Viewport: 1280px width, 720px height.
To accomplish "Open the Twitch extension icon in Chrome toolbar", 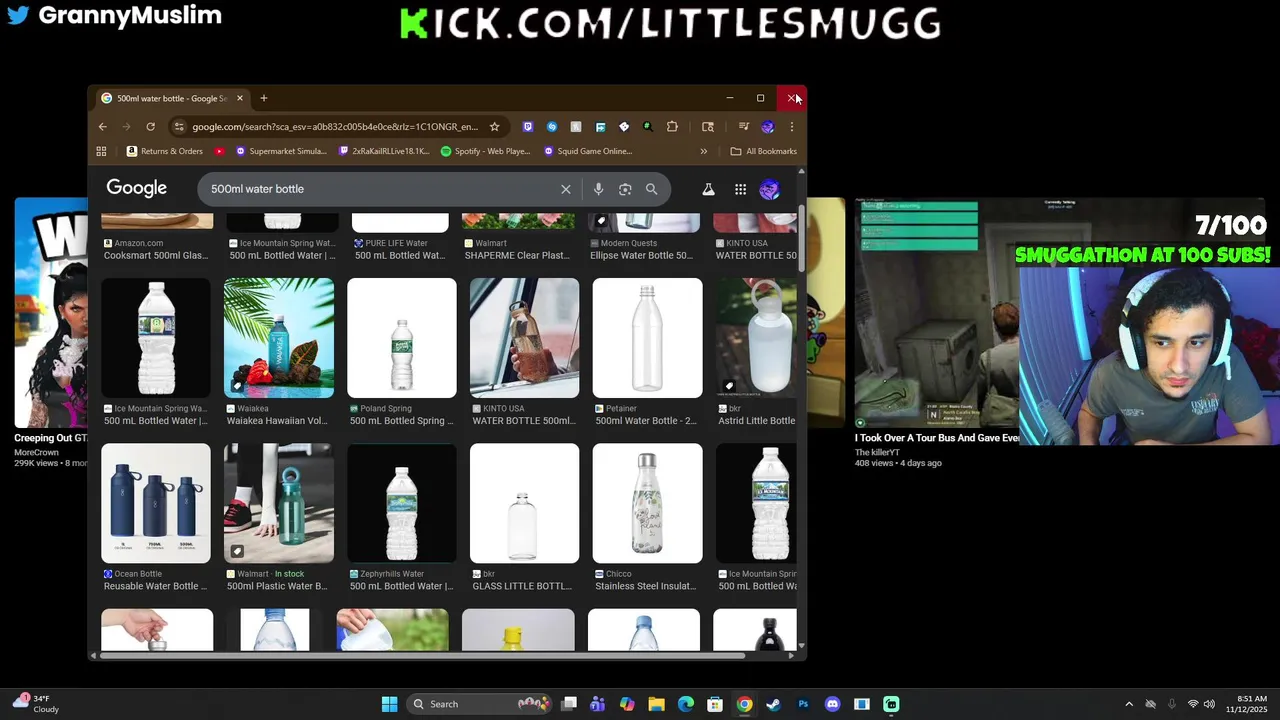I will point(528,127).
